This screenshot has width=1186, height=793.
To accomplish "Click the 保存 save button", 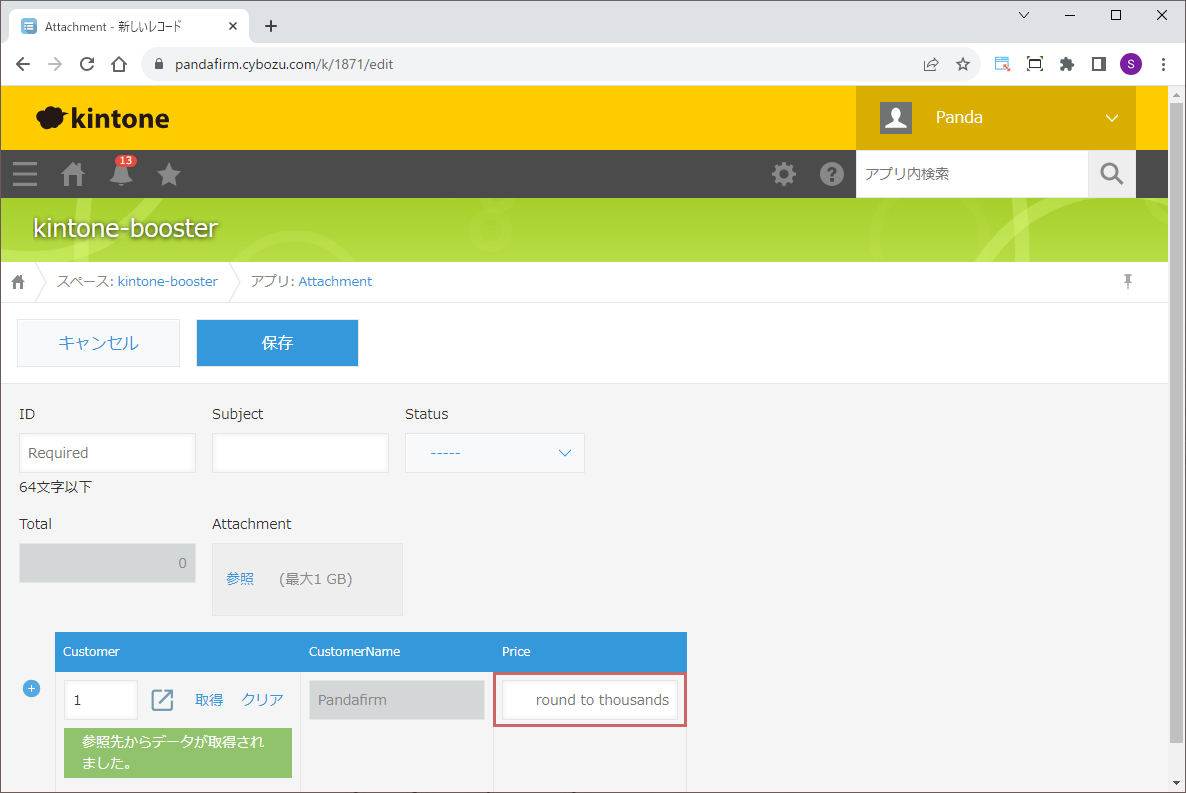I will coord(277,343).
